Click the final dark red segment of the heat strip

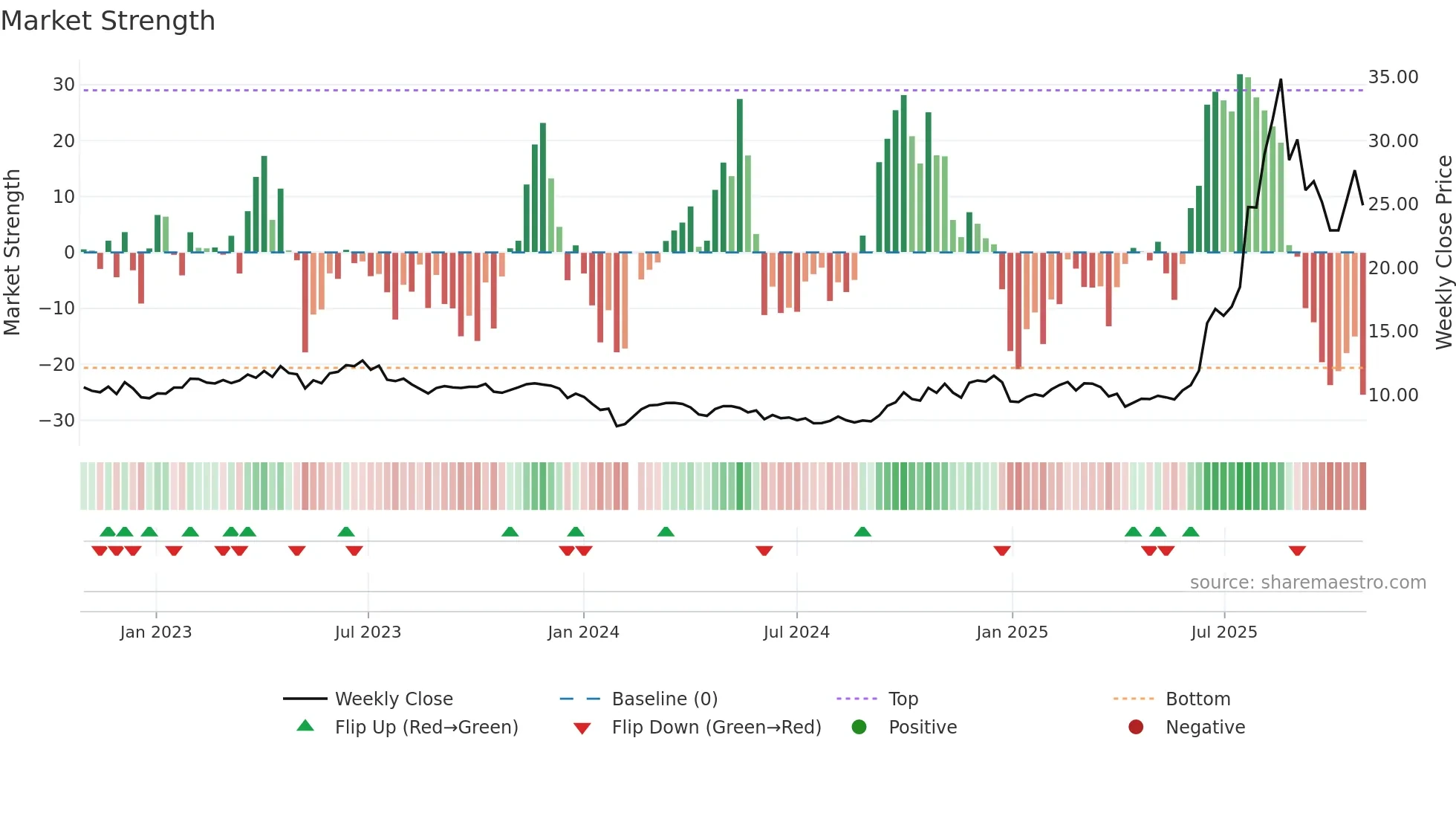(x=1362, y=485)
